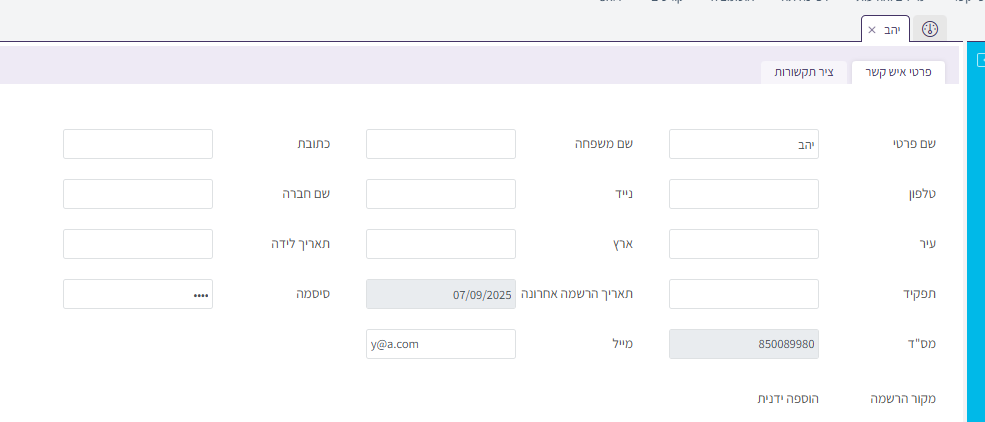Focus the טלפון phone field
Screen dimensions: 985x422
(x=743, y=194)
